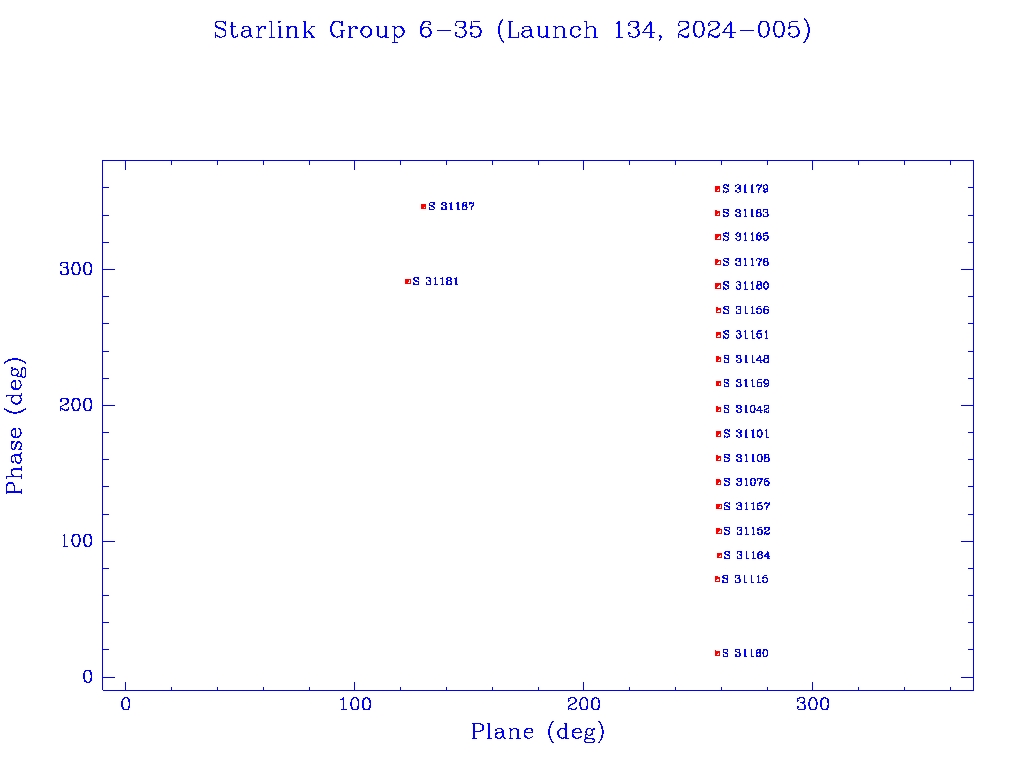Click the S 31176 text label
1024x768 pixels.
[746, 262]
